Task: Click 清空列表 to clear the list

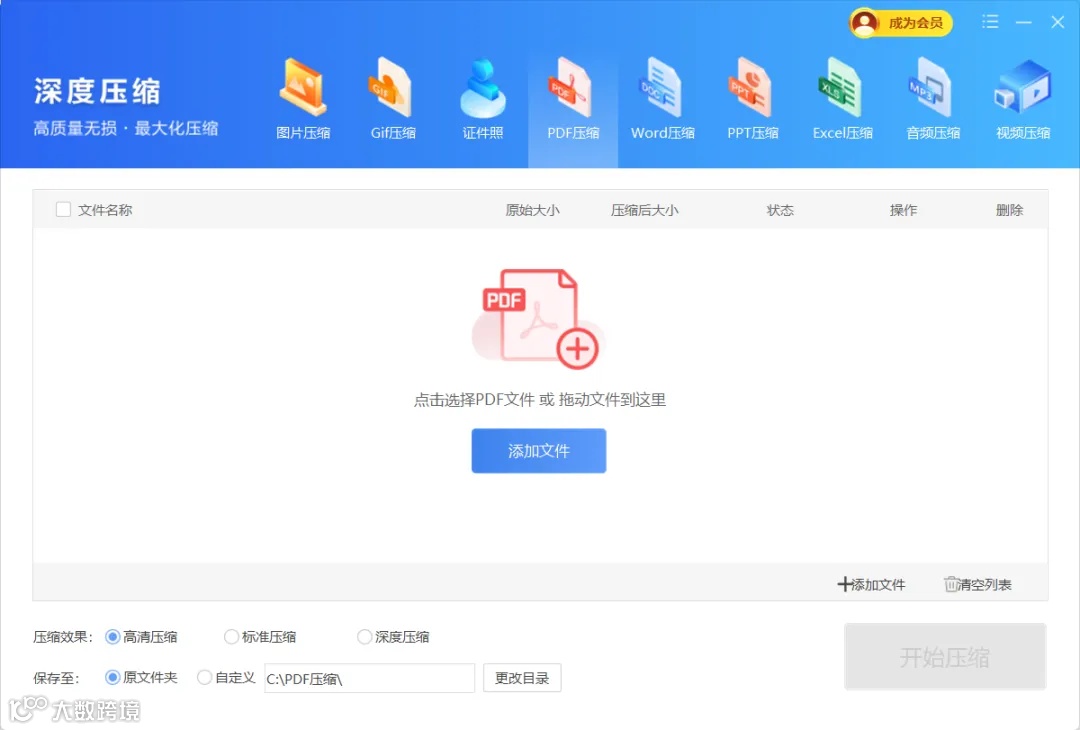Action: (979, 586)
